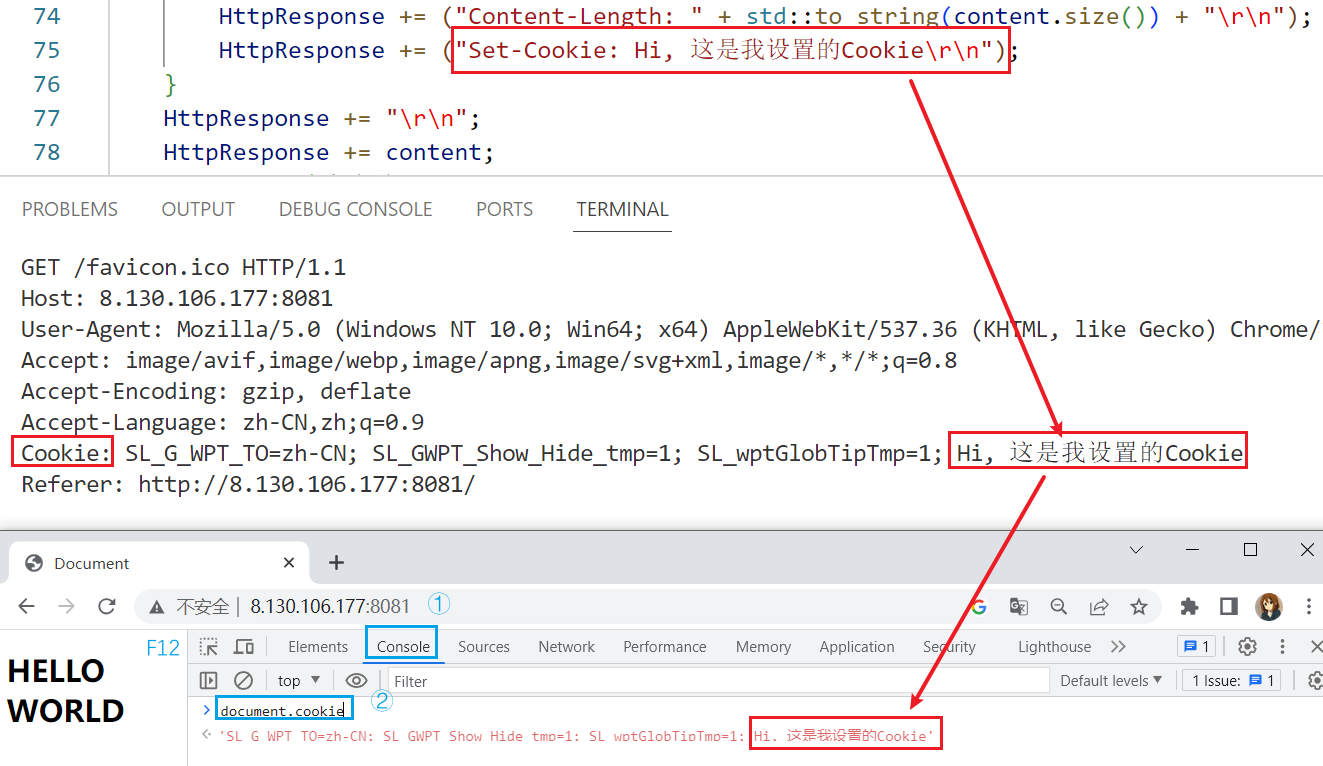Clear console with the clear icon
Image resolution: width=1323 pixels, height=766 pixels.
[243, 681]
